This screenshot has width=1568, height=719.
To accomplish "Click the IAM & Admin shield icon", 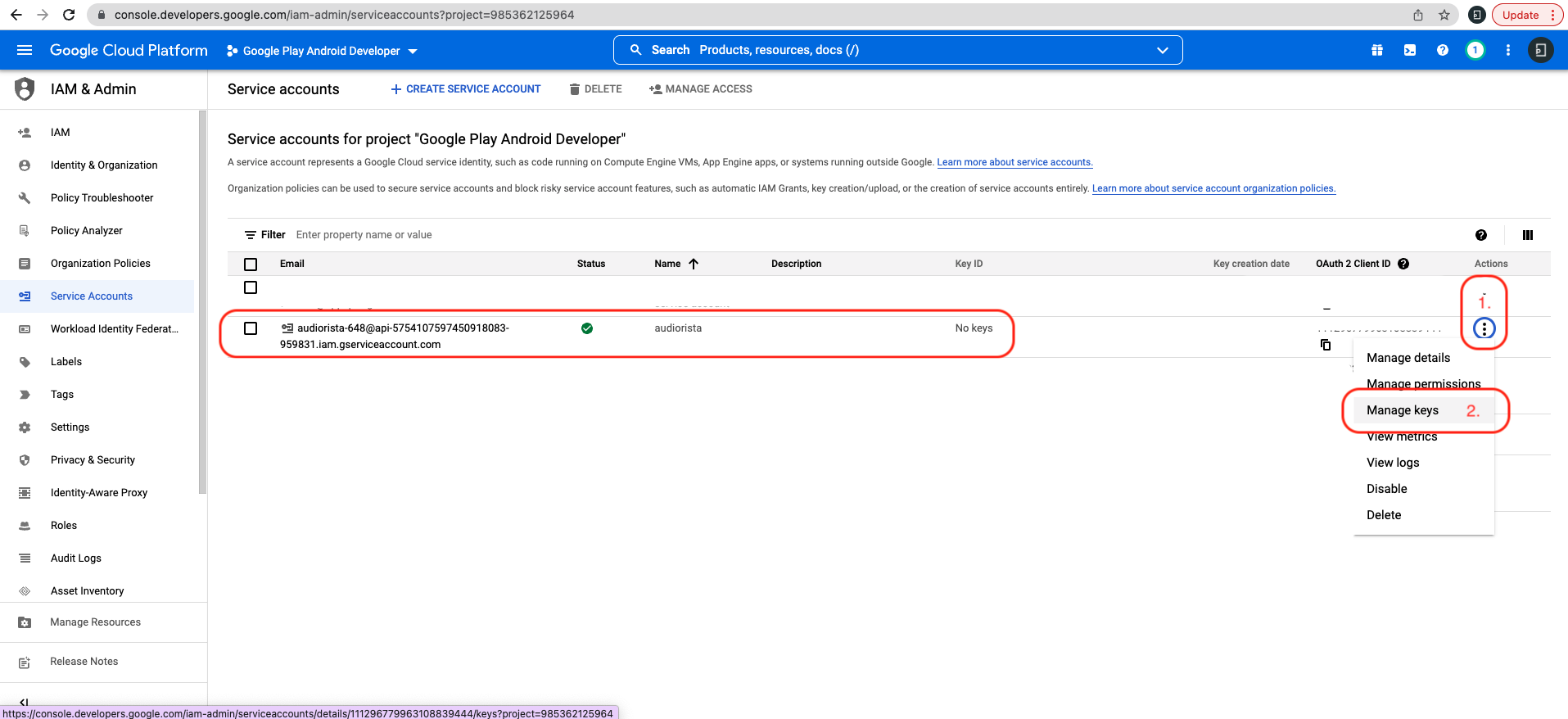I will [x=25, y=88].
